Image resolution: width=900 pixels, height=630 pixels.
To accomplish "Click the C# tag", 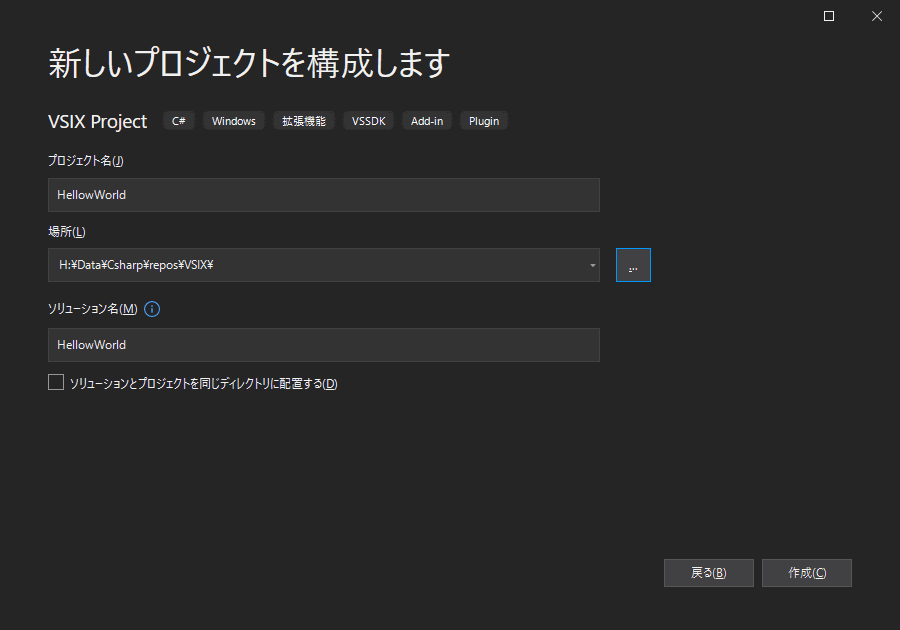I will [x=179, y=121].
